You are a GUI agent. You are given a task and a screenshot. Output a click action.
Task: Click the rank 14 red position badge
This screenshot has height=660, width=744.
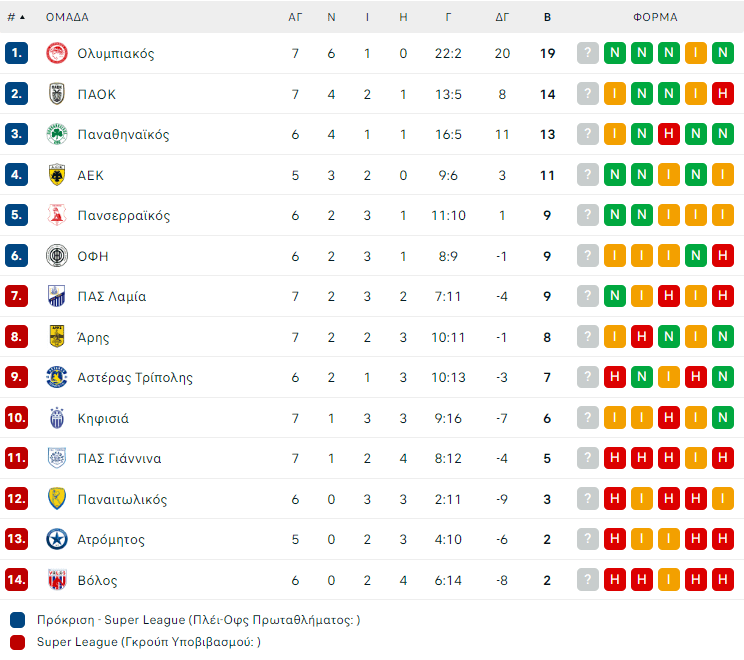coord(16,580)
